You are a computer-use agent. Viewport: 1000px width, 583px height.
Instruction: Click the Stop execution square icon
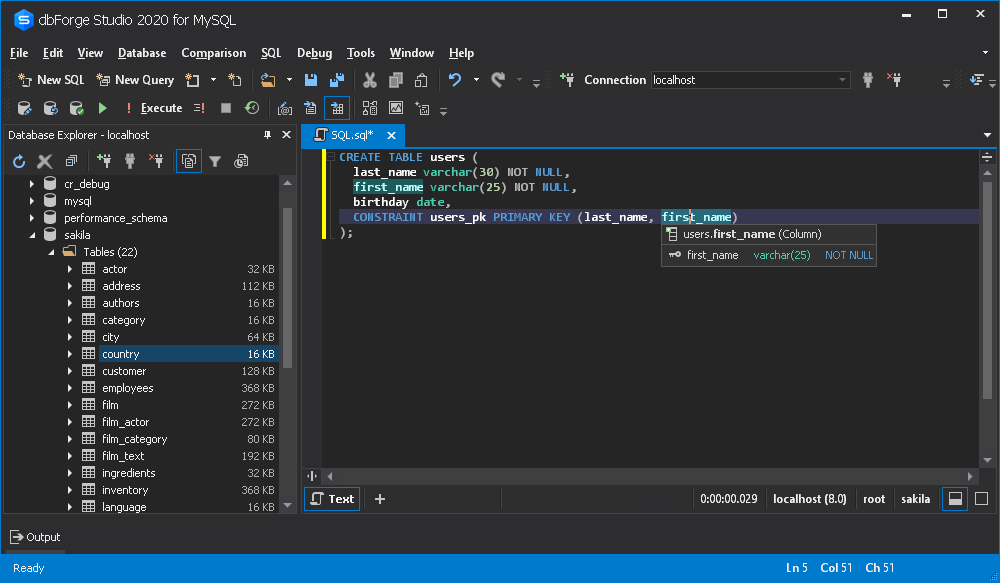[226, 108]
